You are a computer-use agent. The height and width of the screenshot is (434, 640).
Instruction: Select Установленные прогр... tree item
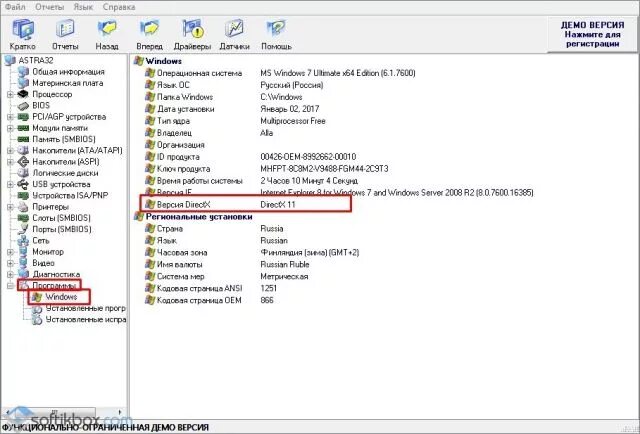click(85, 308)
